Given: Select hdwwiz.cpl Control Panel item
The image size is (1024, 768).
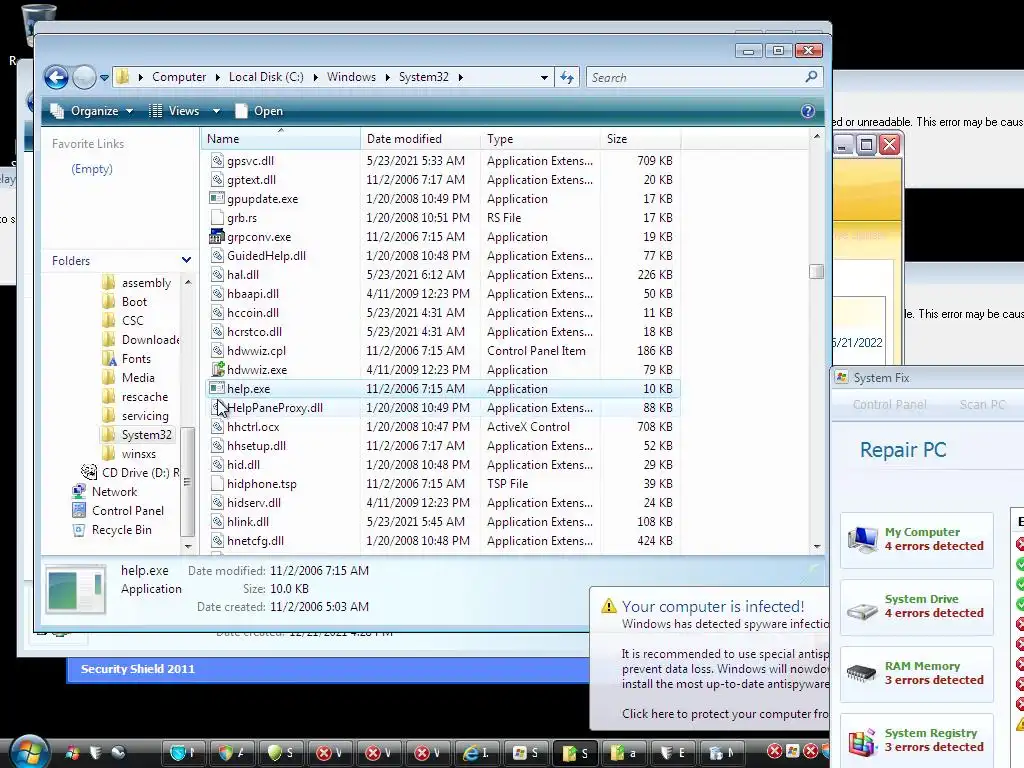Looking at the screenshot, I should click(443, 351).
